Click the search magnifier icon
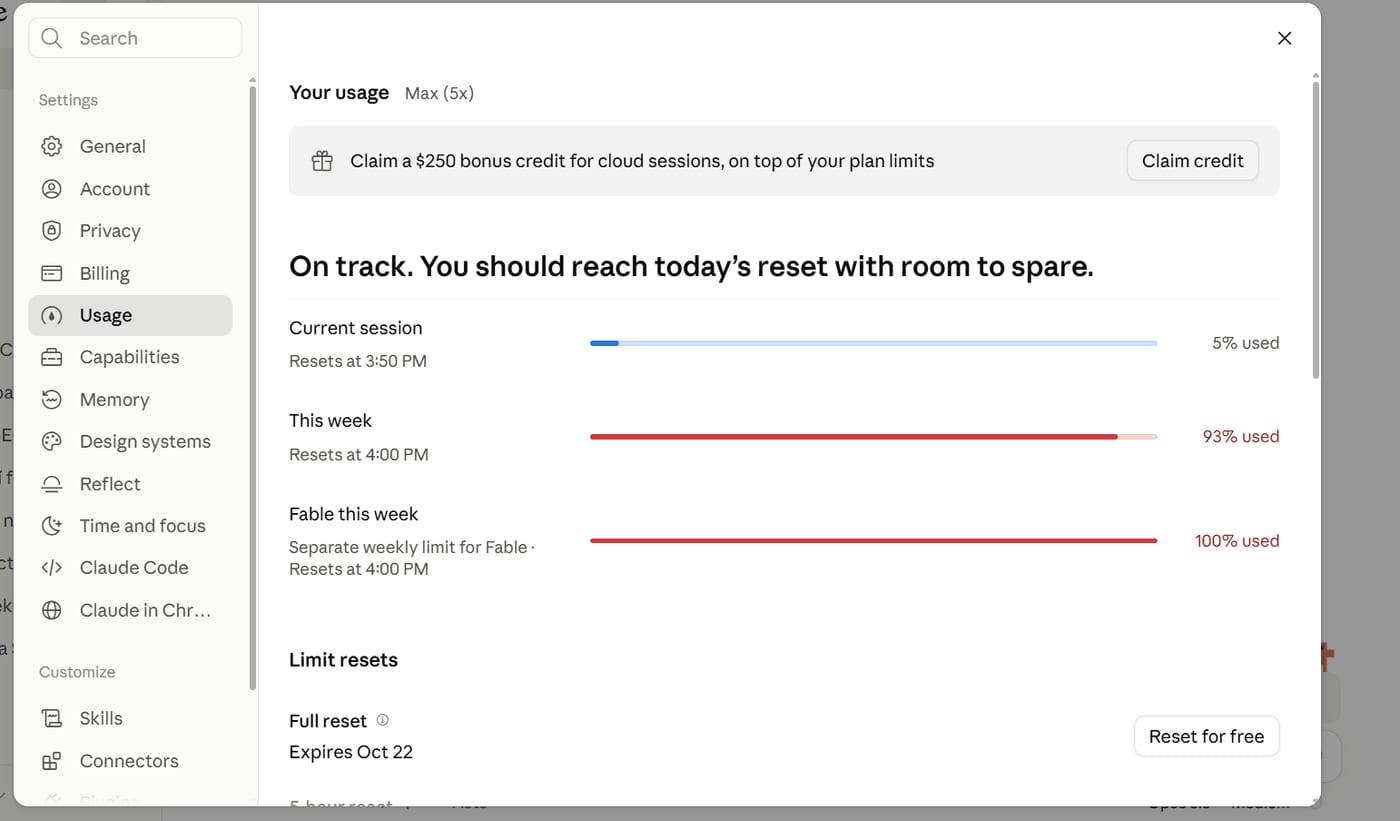Screen dimensions: 1400x821 click(x=52, y=38)
